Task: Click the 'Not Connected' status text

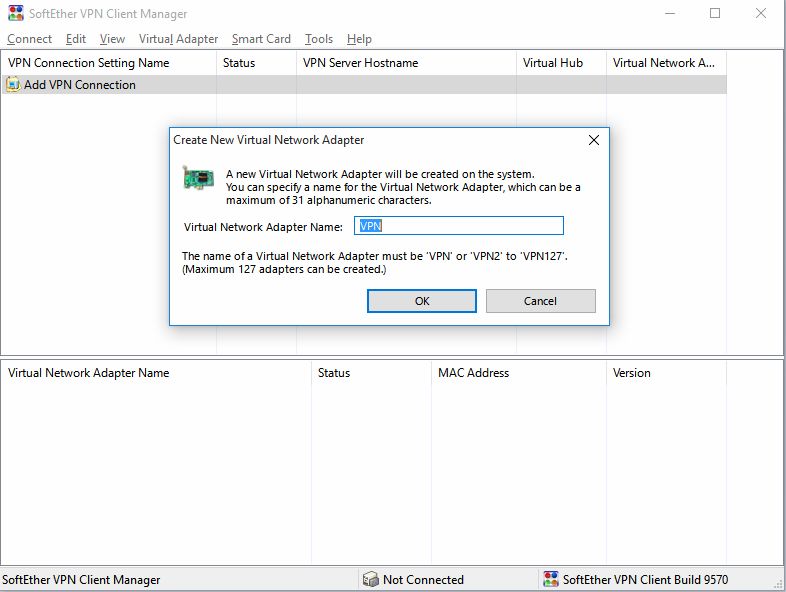Action: point(423,579)
